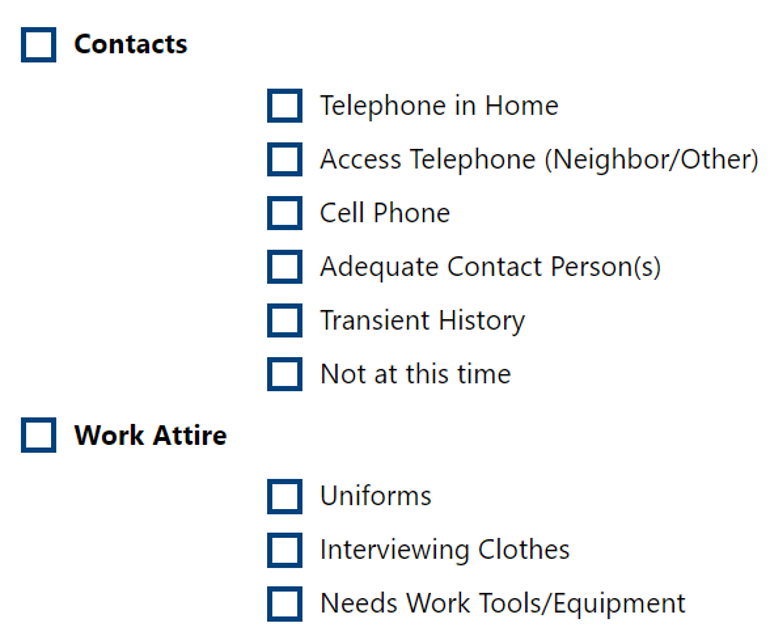This screenshot has width=782, height=630.
Task: Mark the Not at this time checkbox
Action: pos(285,374)
